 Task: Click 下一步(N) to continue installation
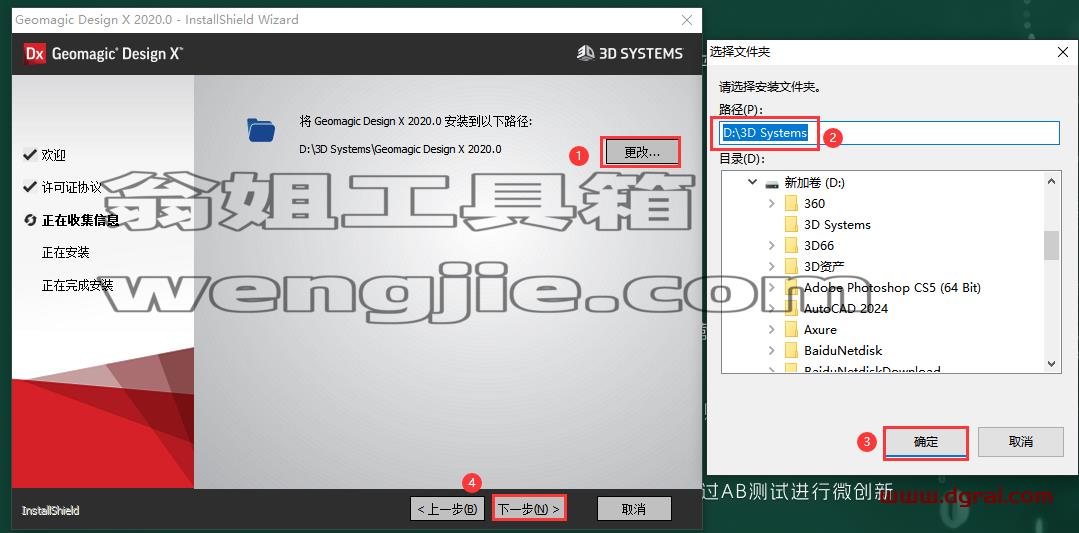point(529,510)
